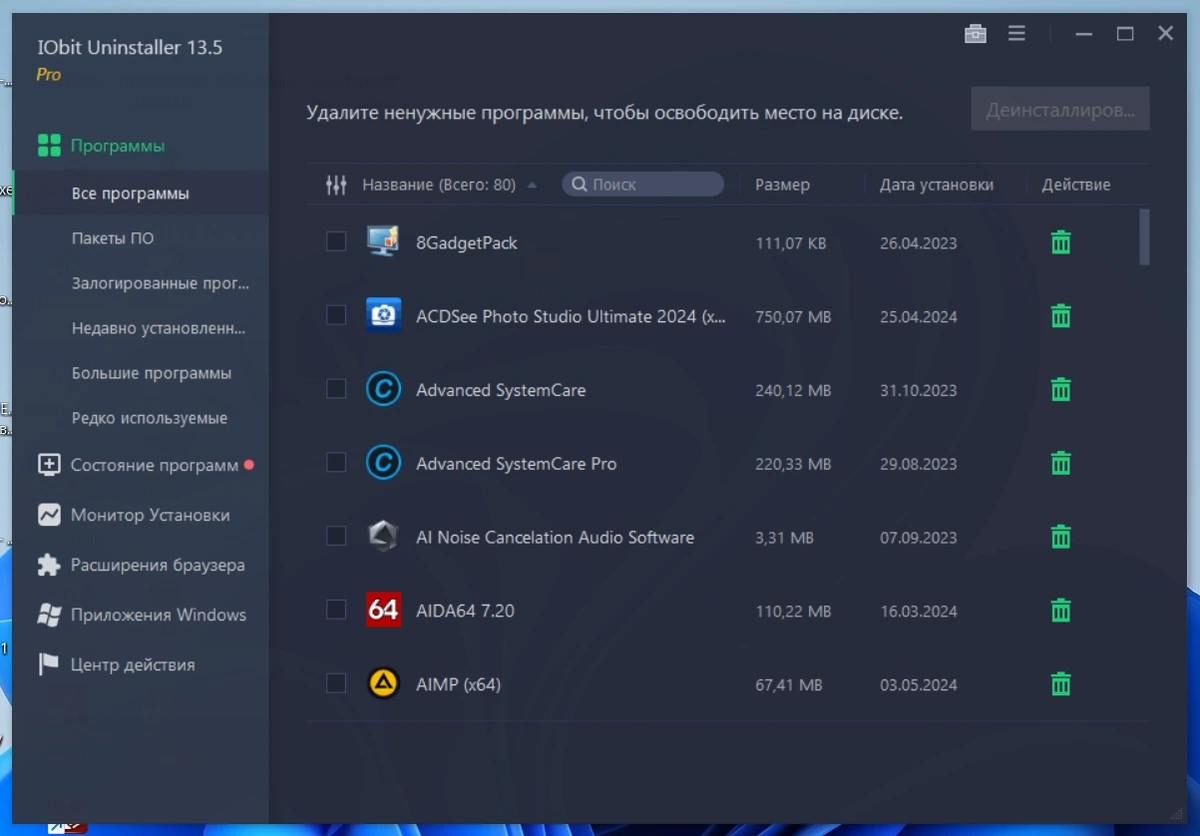This screenshot has width=1200, height=836.
Task: Open Недавно установленные section
Action: (158, 328)
